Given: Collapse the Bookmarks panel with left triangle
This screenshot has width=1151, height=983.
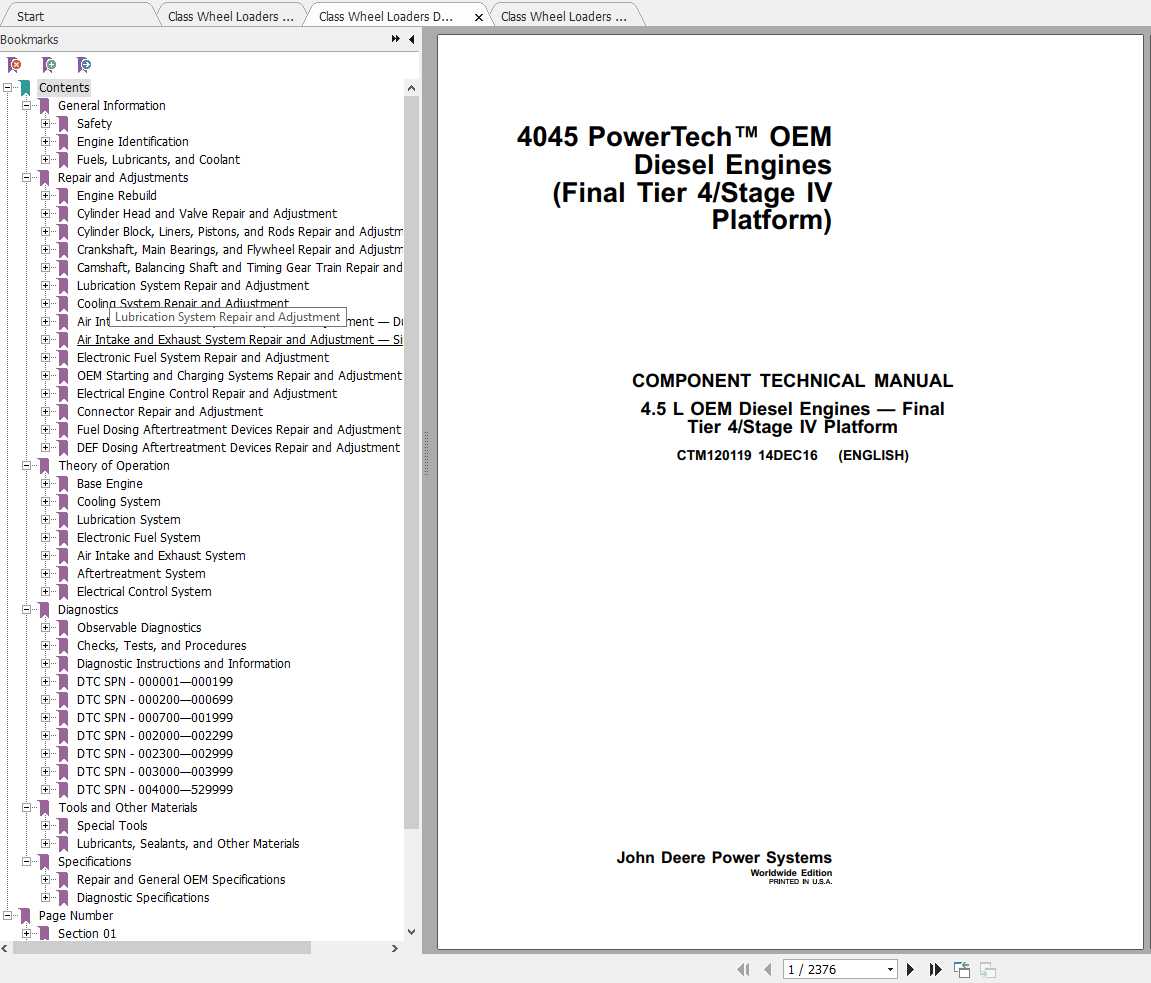Looking at the screenshot, I should 412,39.
